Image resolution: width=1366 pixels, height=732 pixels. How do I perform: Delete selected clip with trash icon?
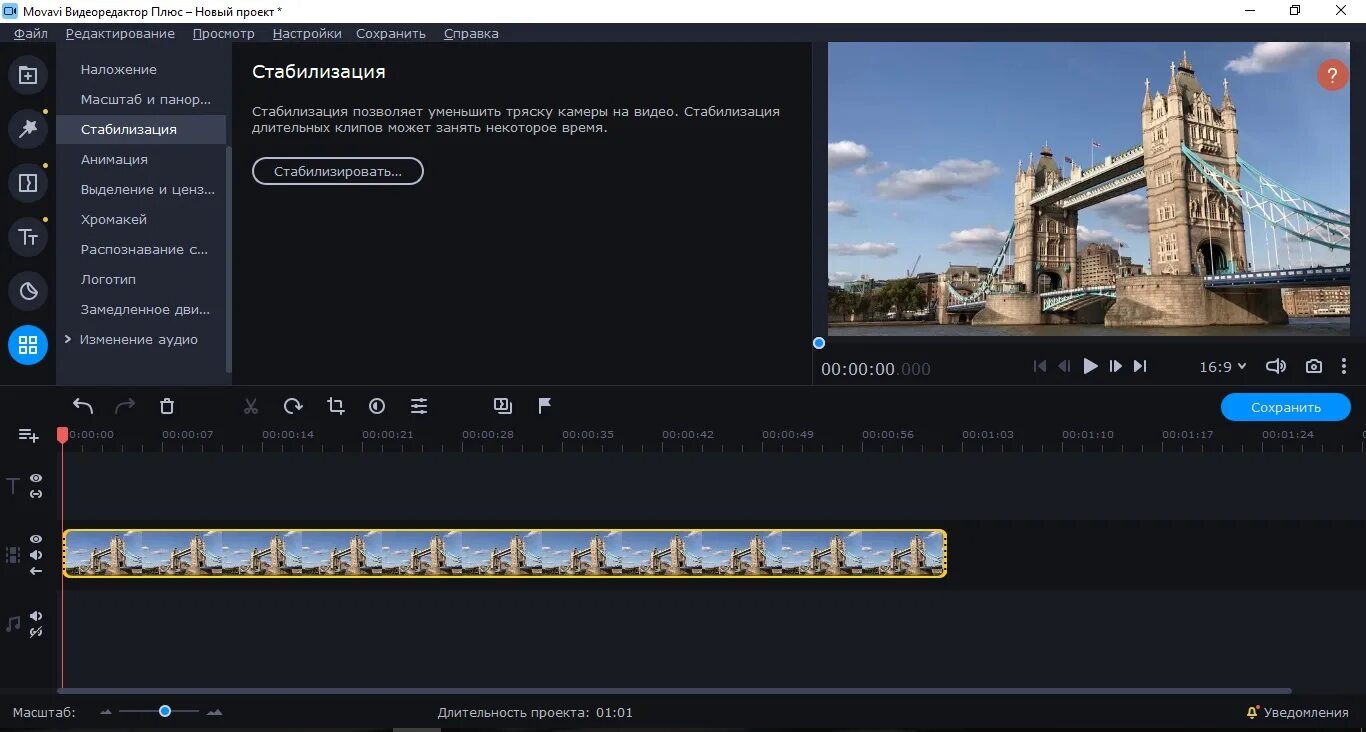tap(167, 406)
